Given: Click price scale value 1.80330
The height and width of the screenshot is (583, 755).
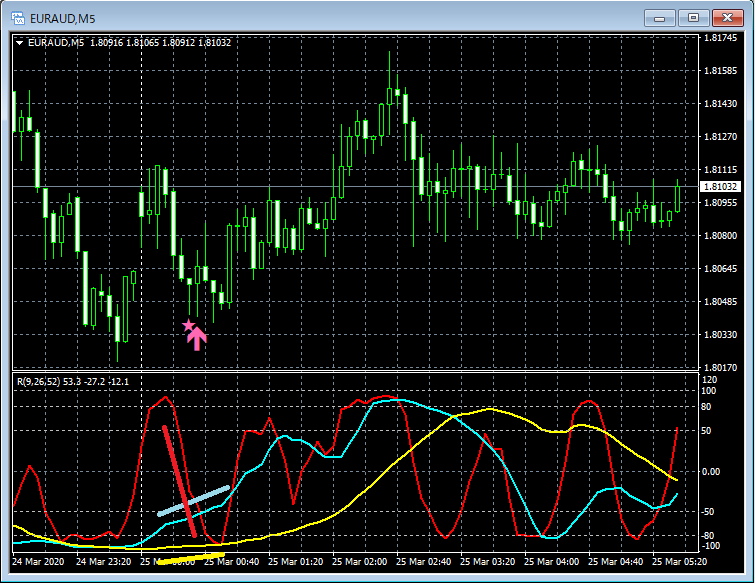Looking at the screenshot, I should pyautogui.click(x=720, y=335).
